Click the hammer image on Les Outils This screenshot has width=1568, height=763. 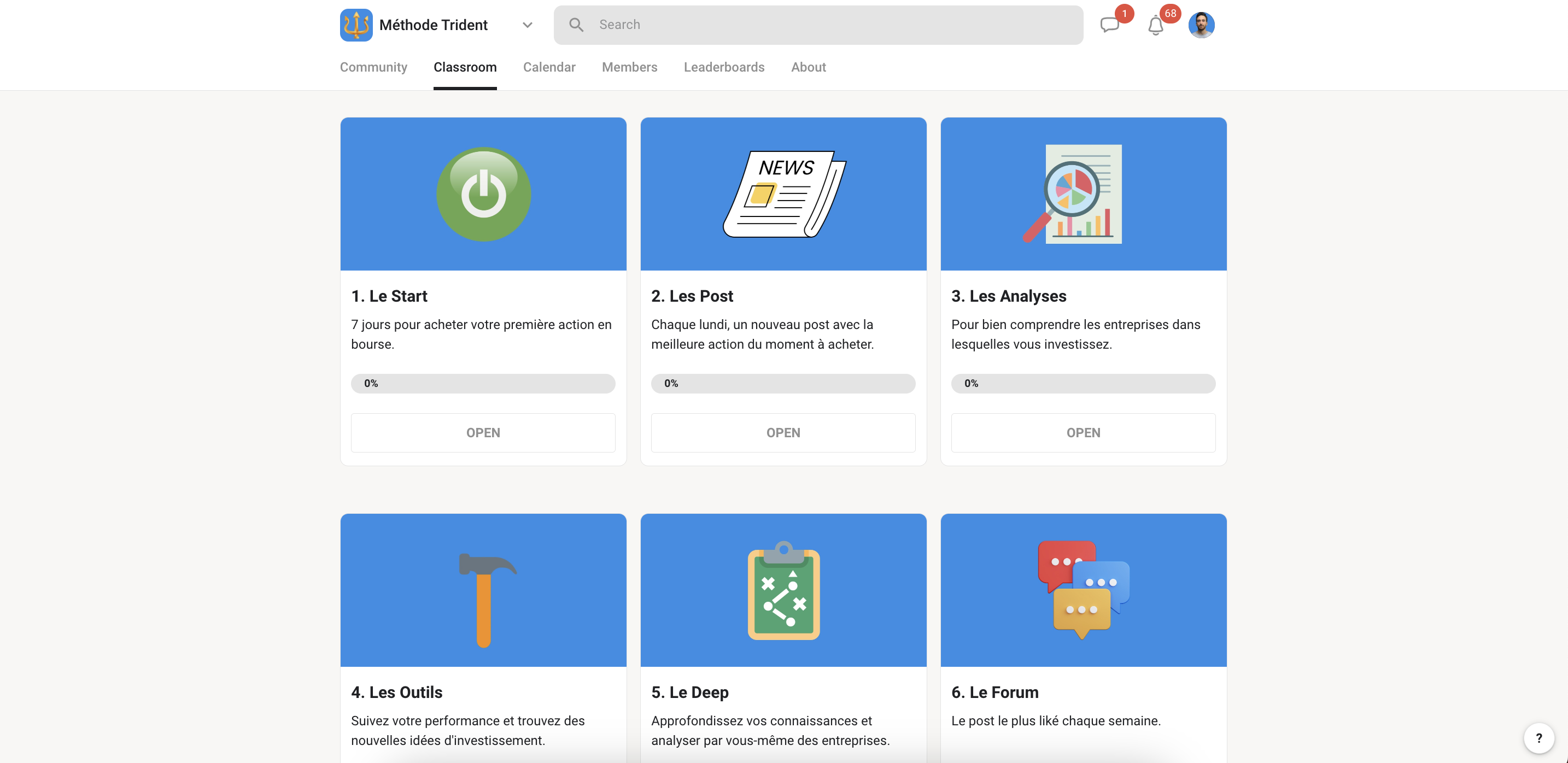pyautogui.click(x=487, y=600)
